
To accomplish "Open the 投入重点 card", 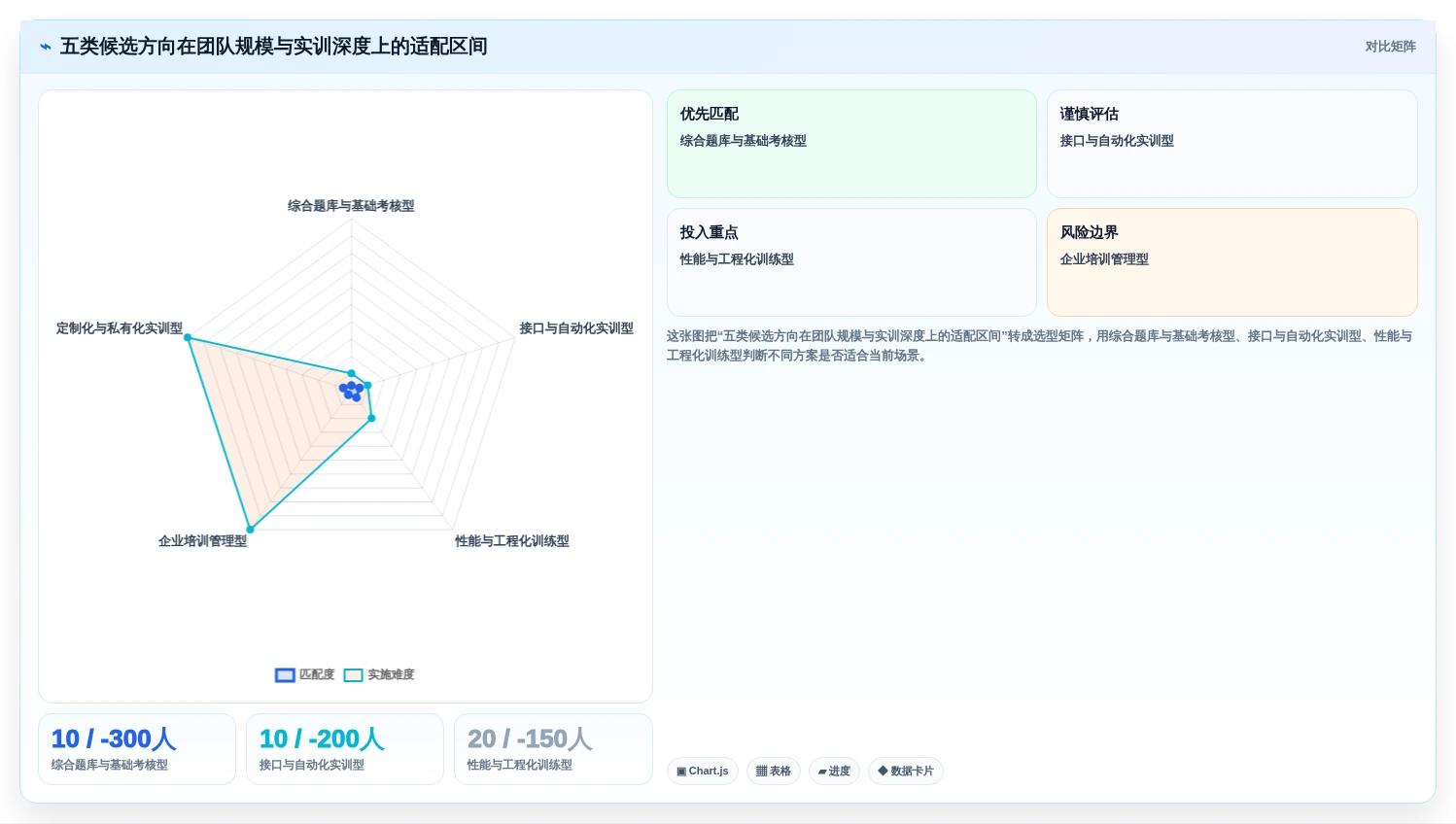I will tap(851, 262).
